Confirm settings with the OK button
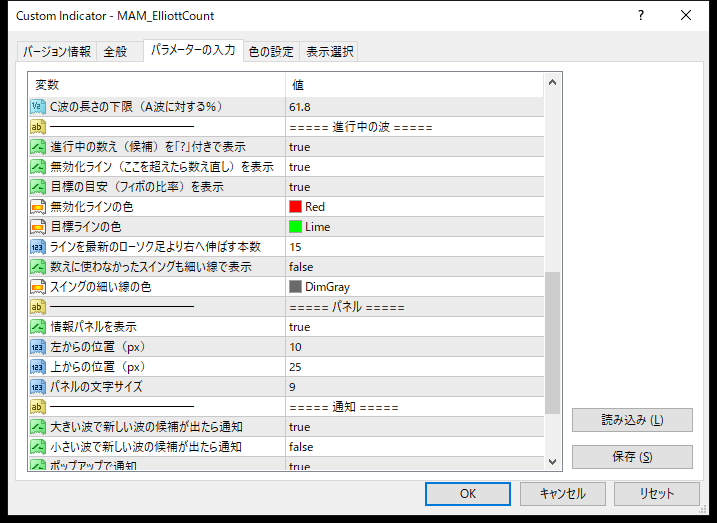 coord(468,494)
